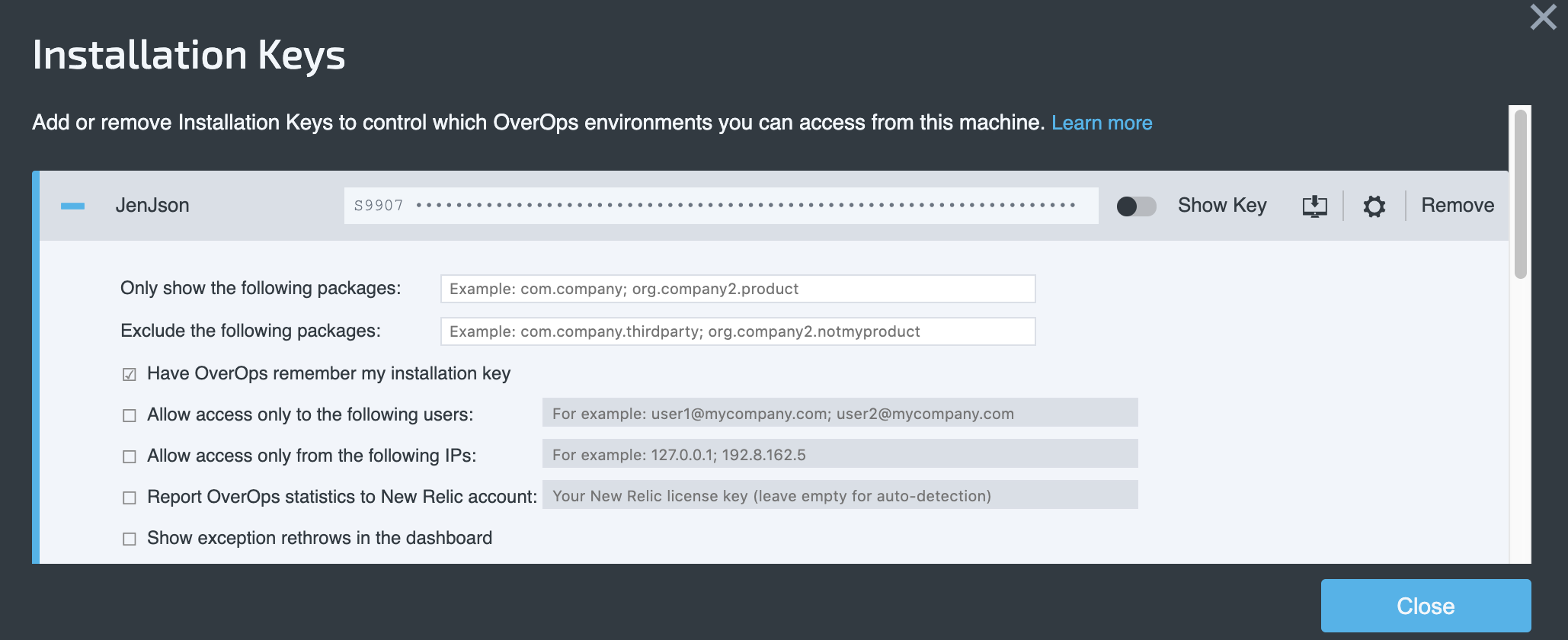
Task: Open the Learn more link
Action: 1102,123
